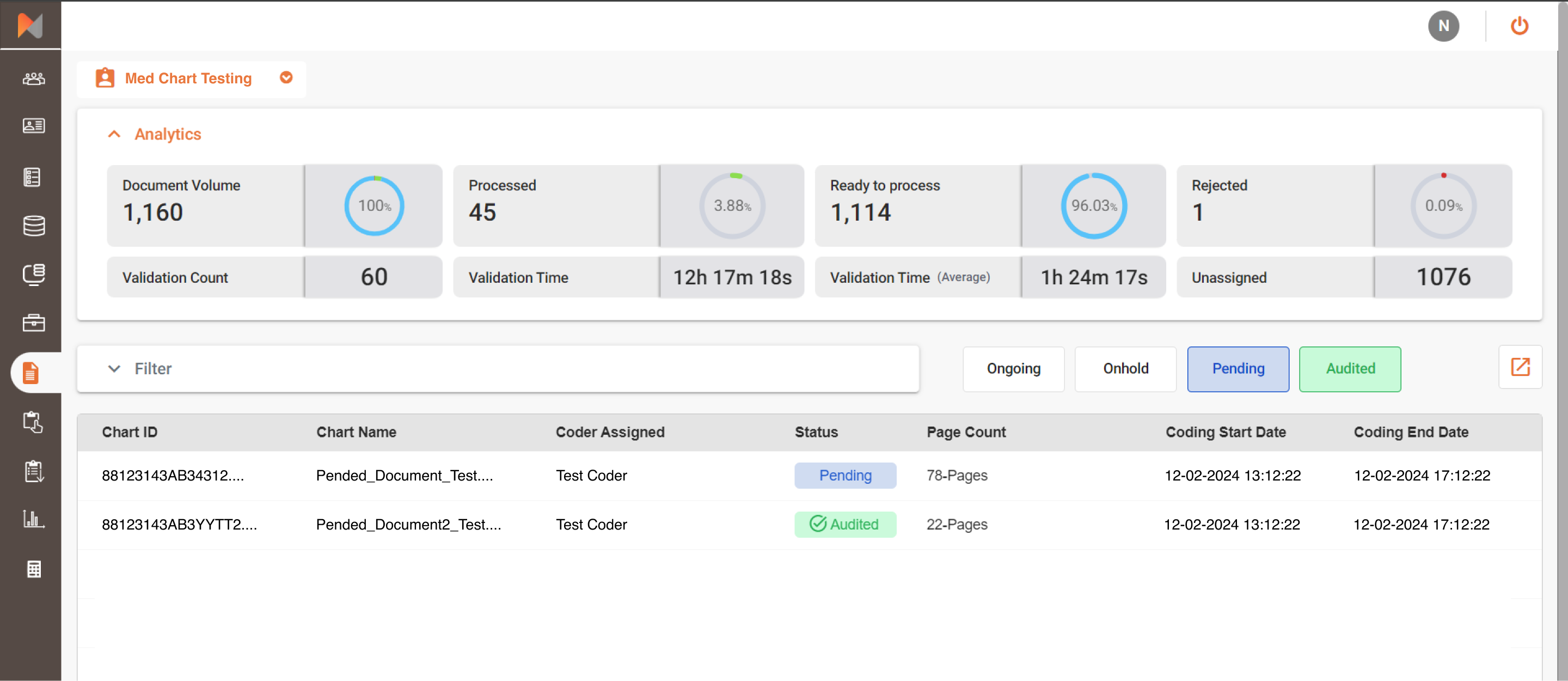
Task: Click Pended_Document2_Test.... chart name
Action: point(408,525)
